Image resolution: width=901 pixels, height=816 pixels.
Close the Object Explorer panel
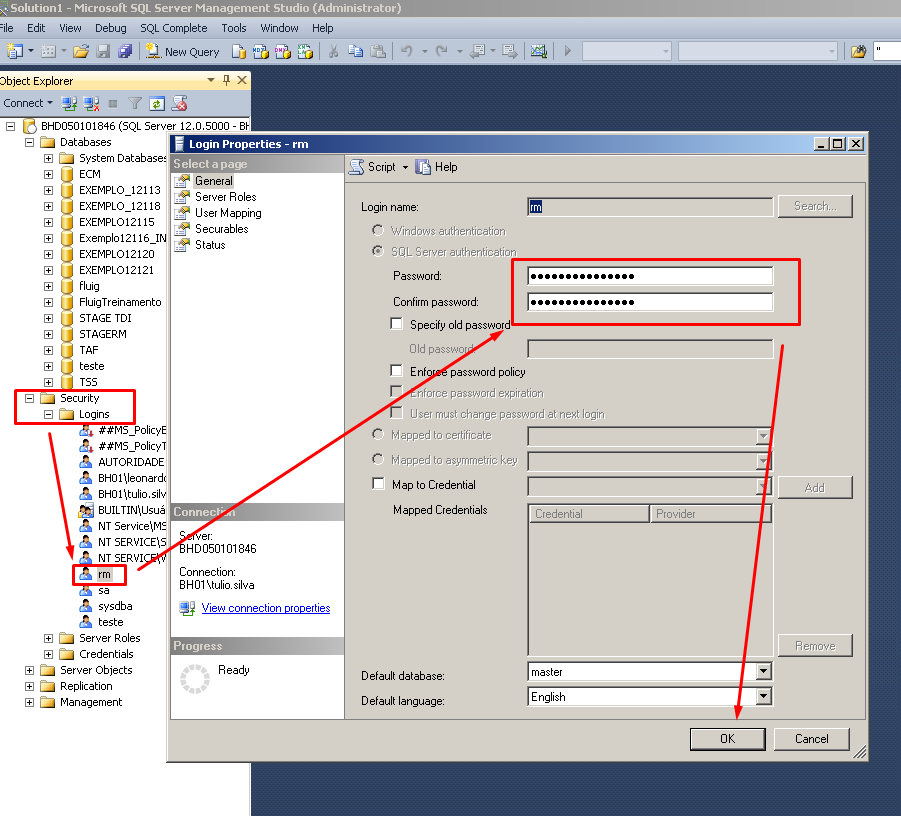(242, 80)
